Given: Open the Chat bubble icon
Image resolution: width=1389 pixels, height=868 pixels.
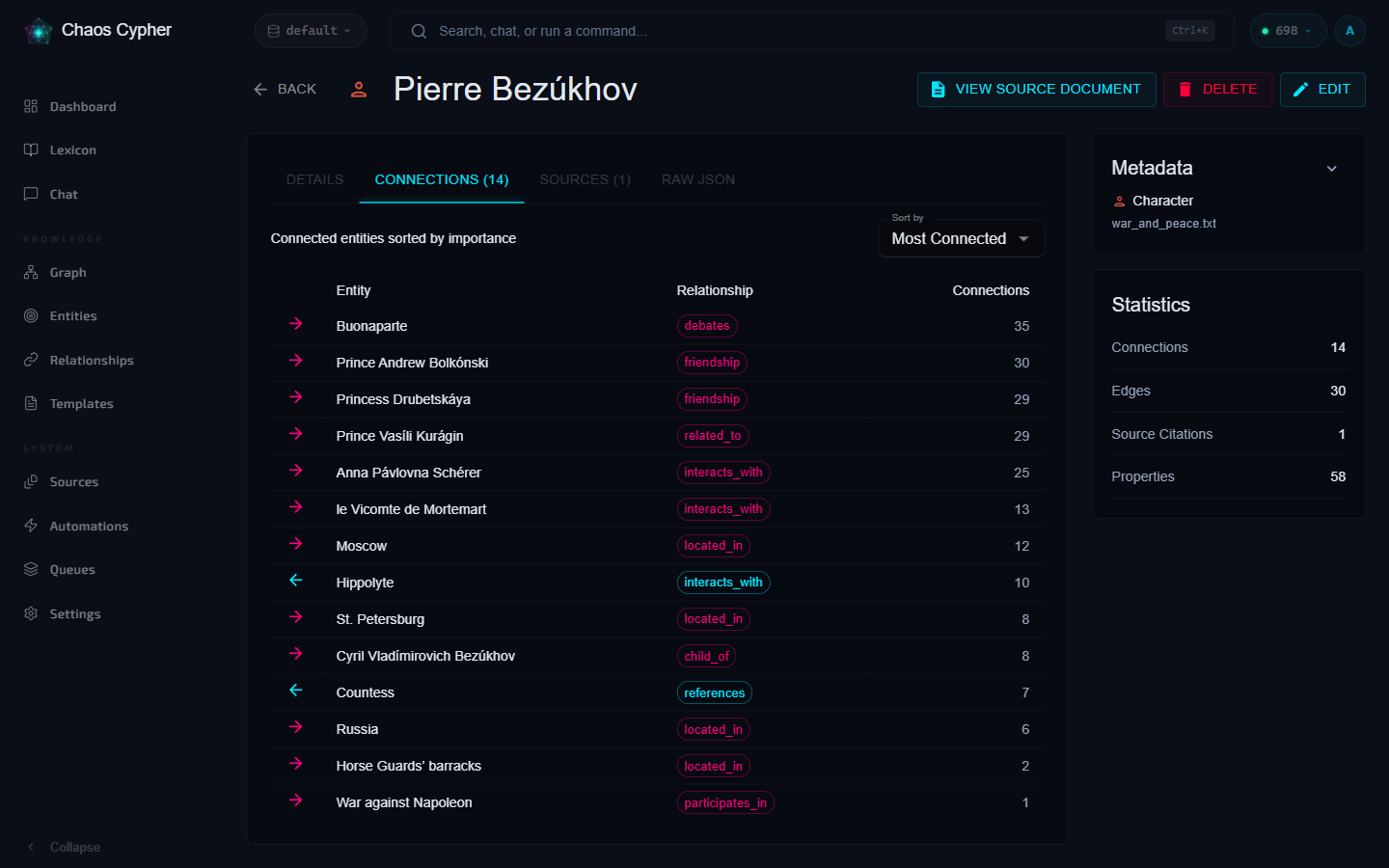Looking at the screenshot, I should [31, 194].
